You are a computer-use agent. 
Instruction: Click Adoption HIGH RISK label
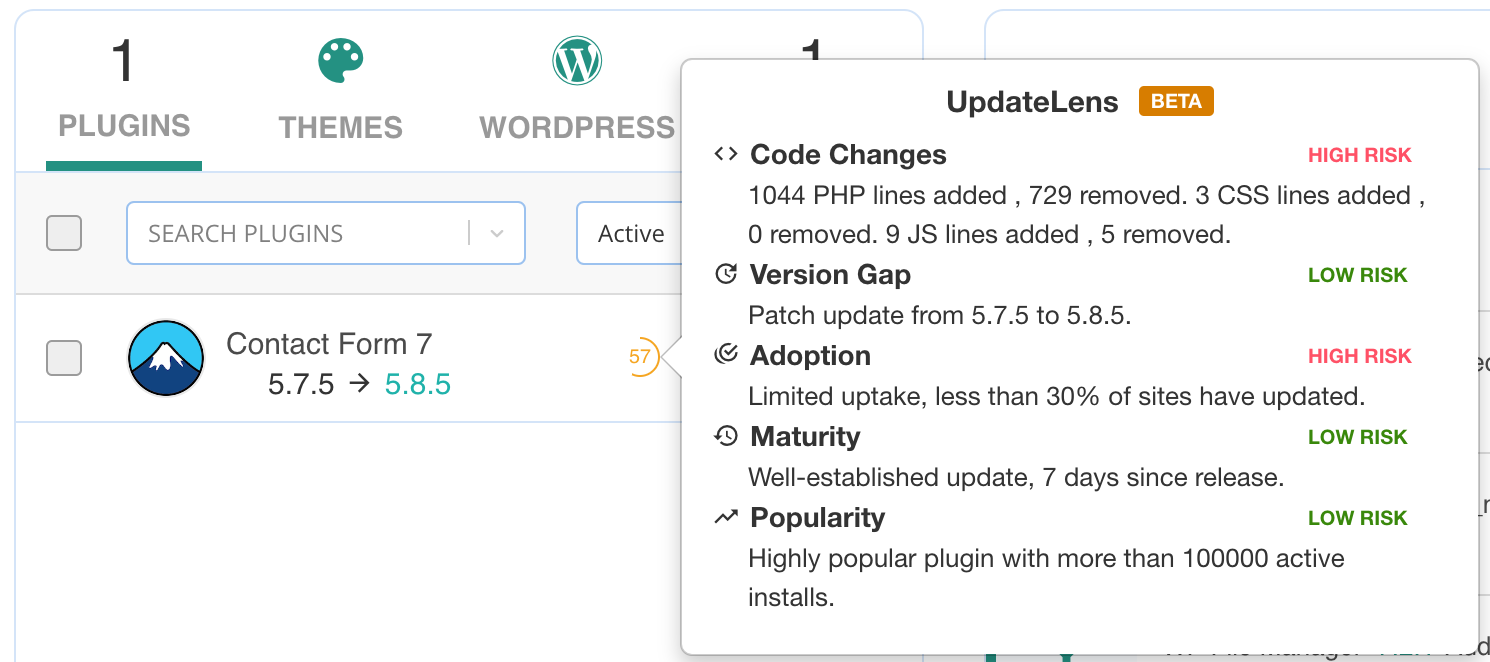click(x=1360, y=356)
